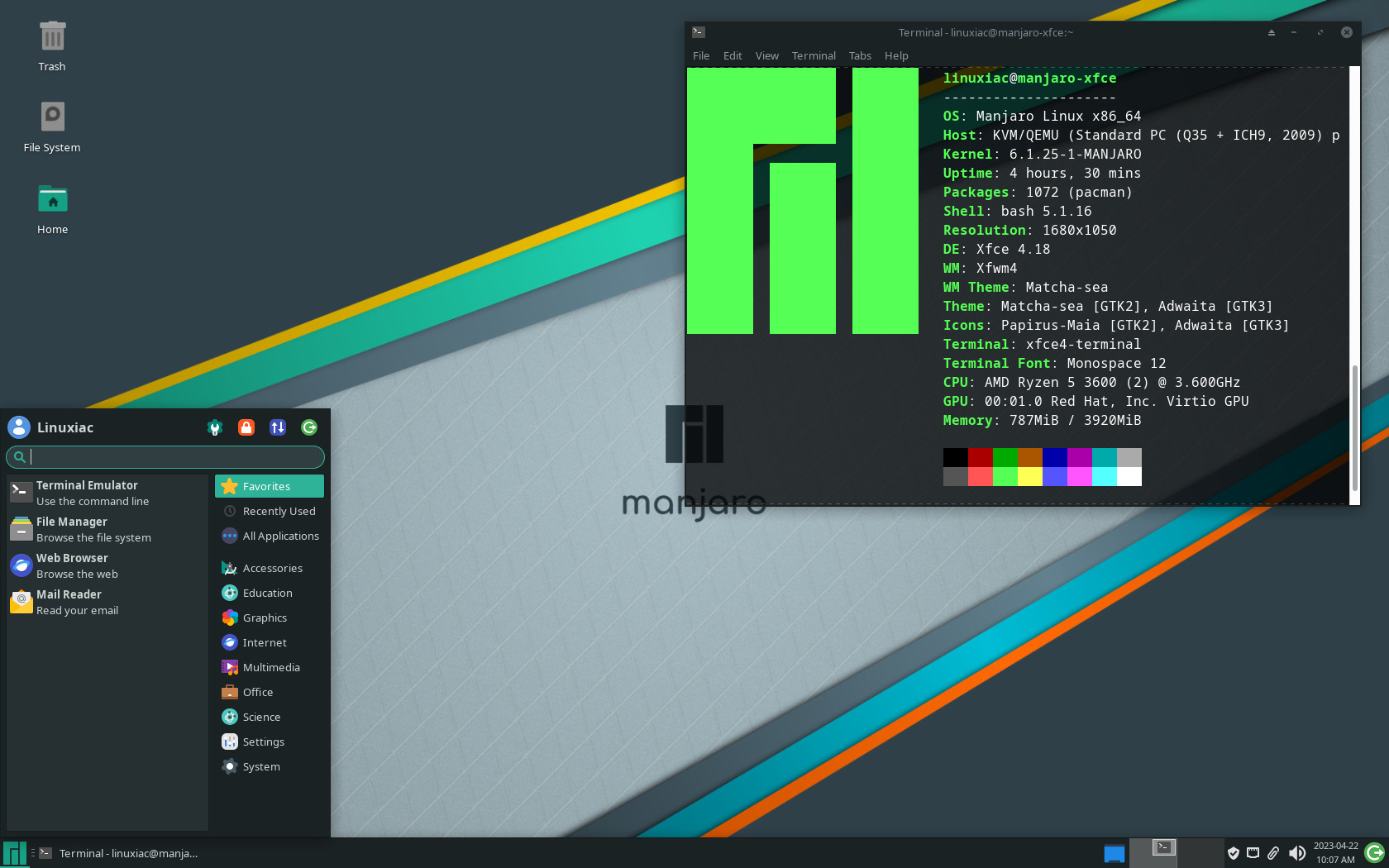Click the volume speaker tray icon
Screen dimensions: 1389x868
click(1296, 853)
